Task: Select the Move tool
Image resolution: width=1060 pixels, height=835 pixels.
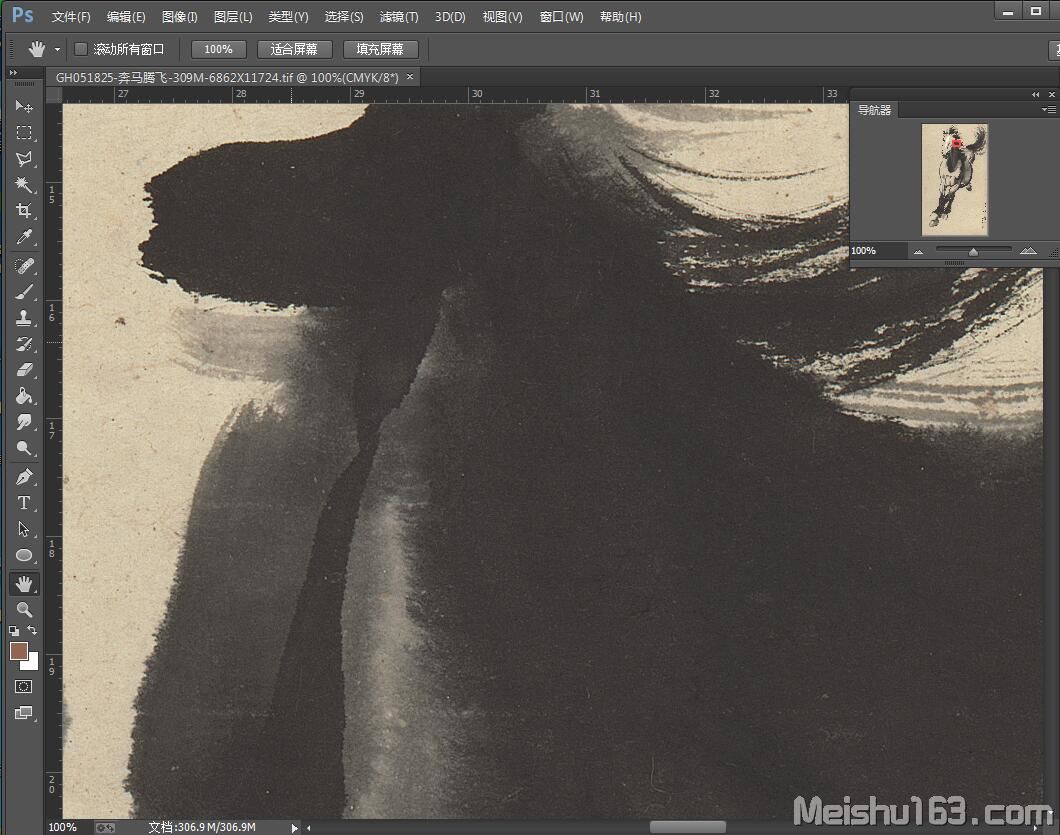Action: 24,106
